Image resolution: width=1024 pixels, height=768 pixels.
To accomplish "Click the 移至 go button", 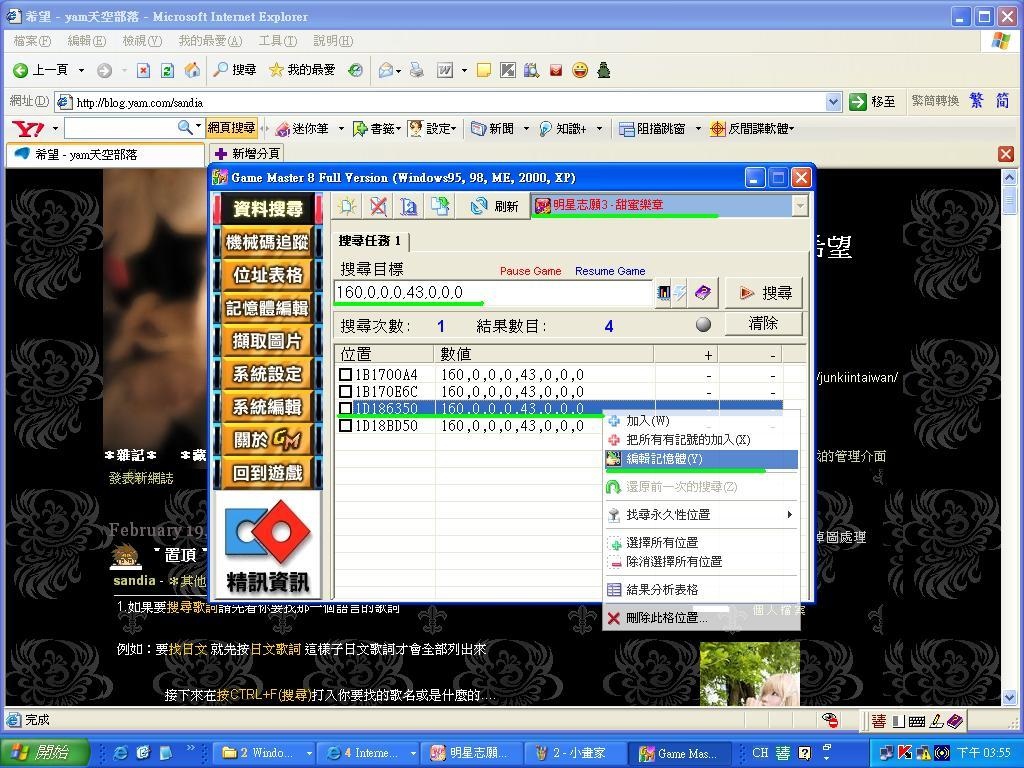I will point(872,102).
